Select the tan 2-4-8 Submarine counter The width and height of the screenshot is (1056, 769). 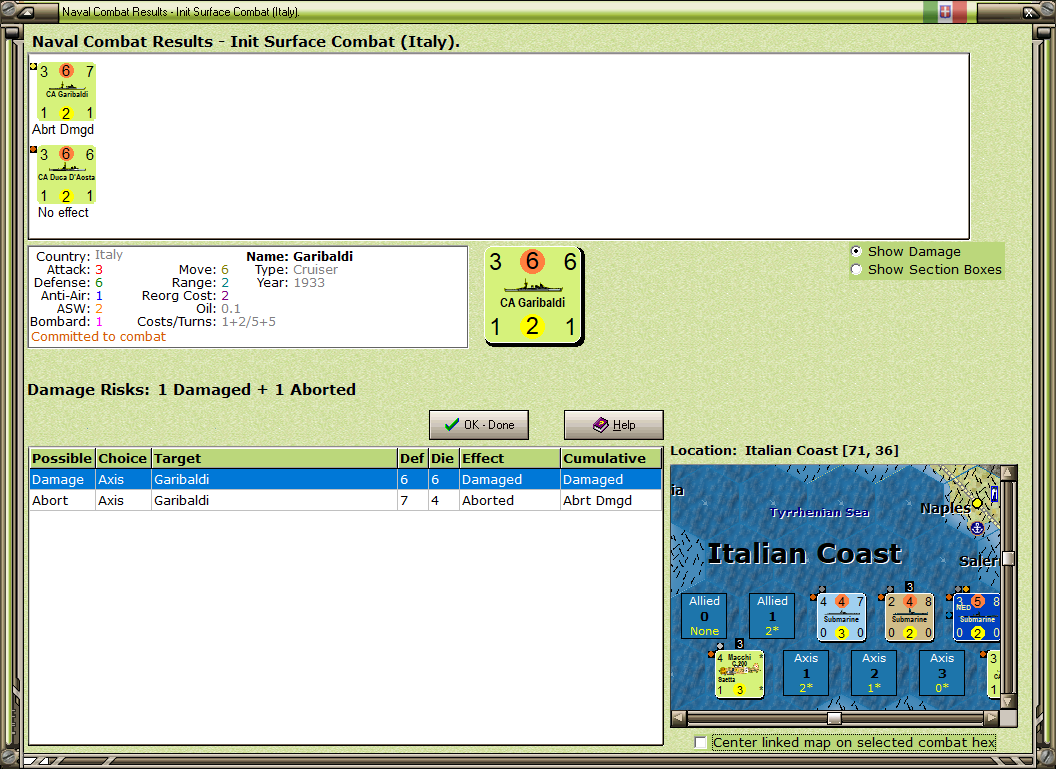pyautogui.click(x=909, y=617)
